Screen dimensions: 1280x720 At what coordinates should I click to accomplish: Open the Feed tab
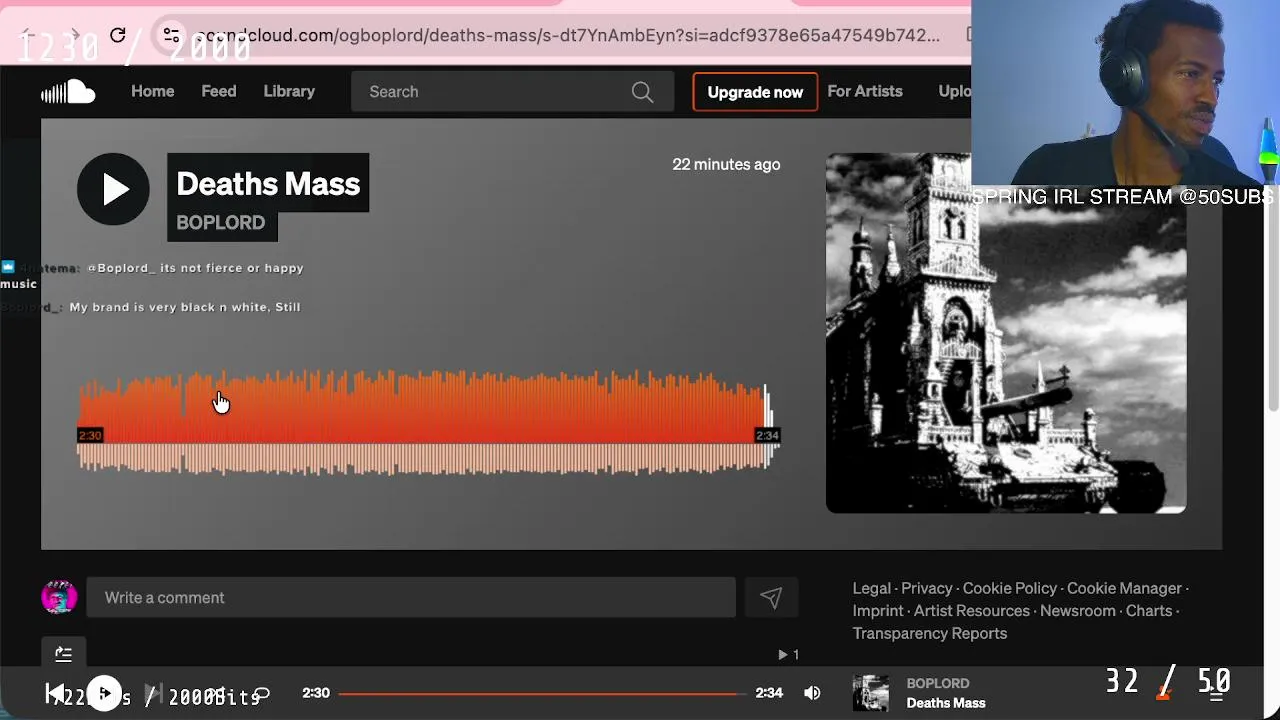click(218, 91)
